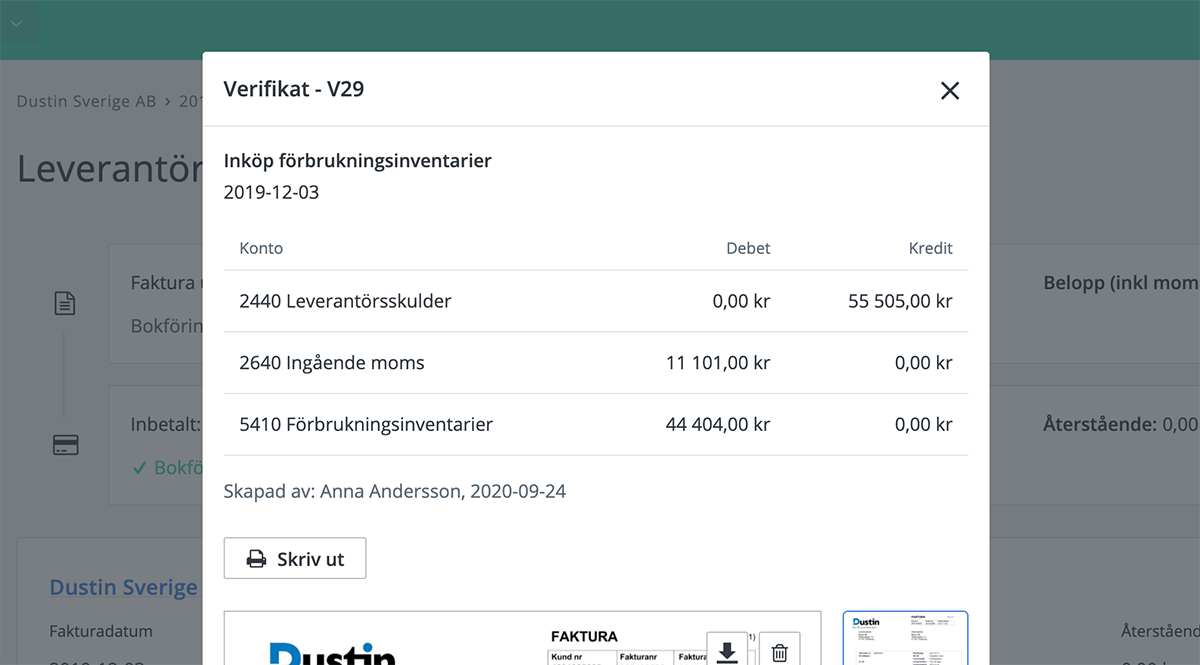Download the attached invoice file
Viewport: 1200px width, 665px height.
click(x=727, y=651)
